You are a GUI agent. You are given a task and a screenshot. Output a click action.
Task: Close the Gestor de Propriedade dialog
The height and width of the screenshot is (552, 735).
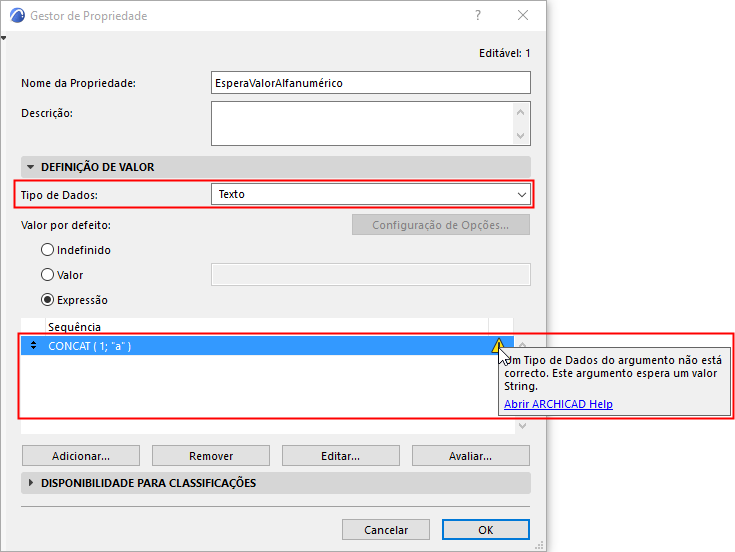click(x=523, y=15)
